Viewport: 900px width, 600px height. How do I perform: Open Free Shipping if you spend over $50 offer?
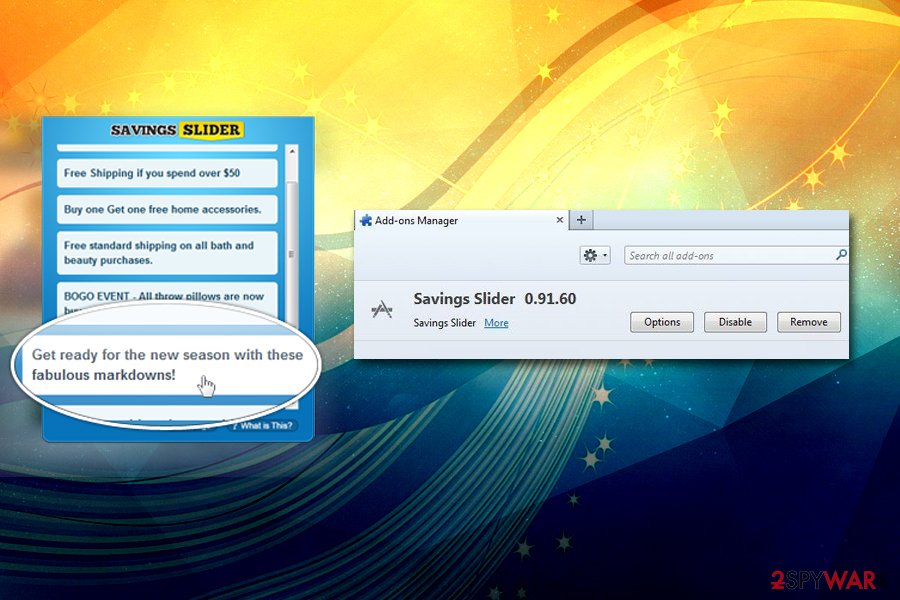click(x=167, y=173)
